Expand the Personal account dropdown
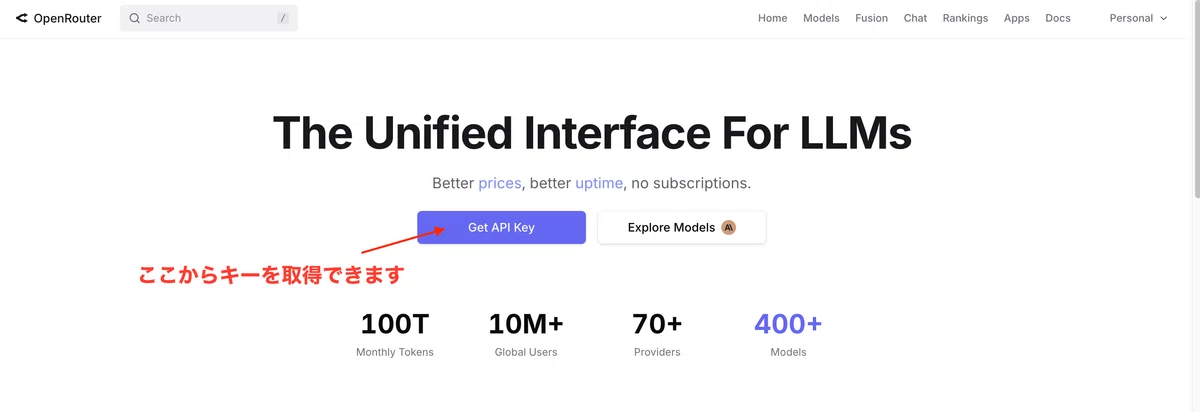 coord(1138,18)
